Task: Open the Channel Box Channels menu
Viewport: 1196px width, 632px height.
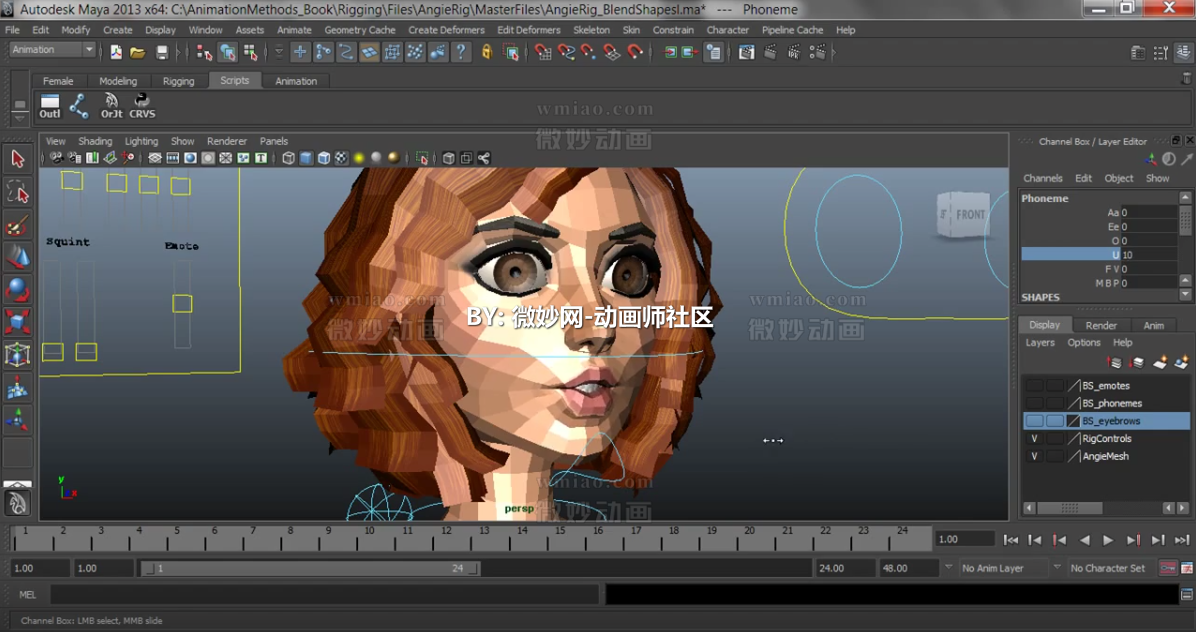Action: pos(1043,178)
